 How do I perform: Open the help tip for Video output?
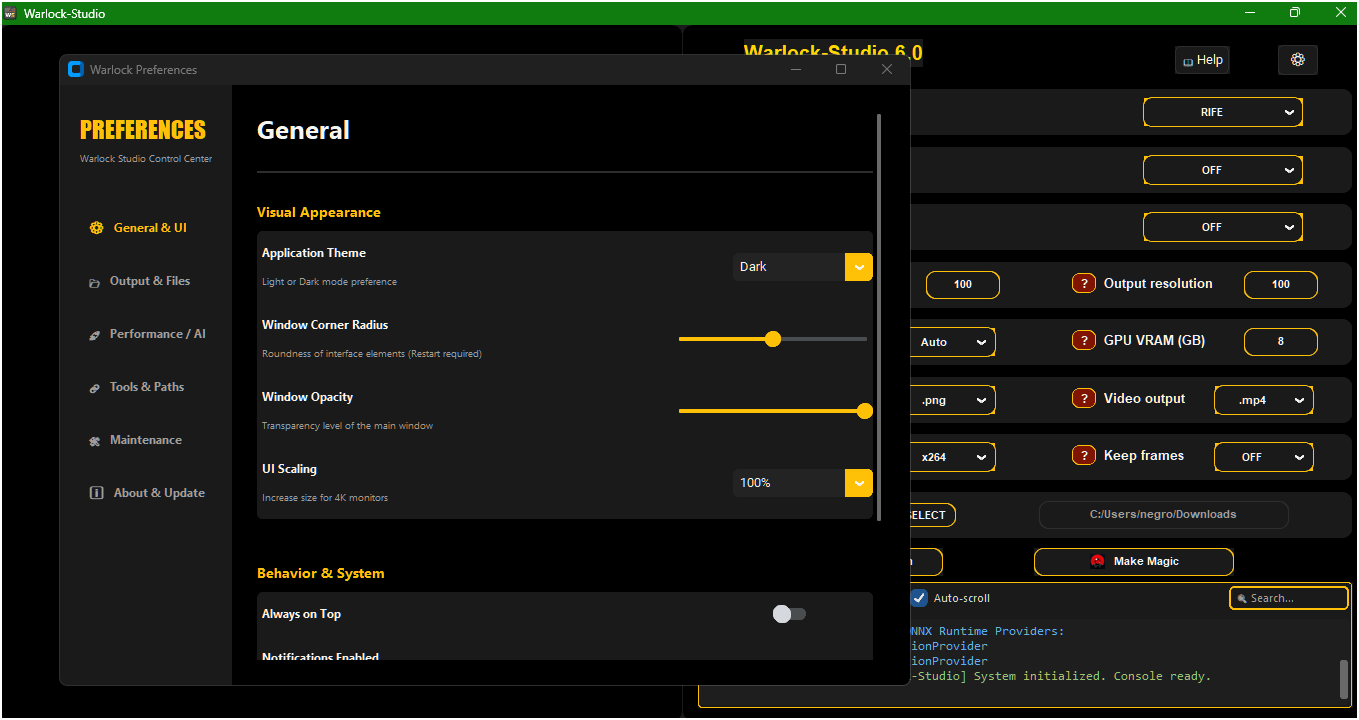tap(1084, 399)
